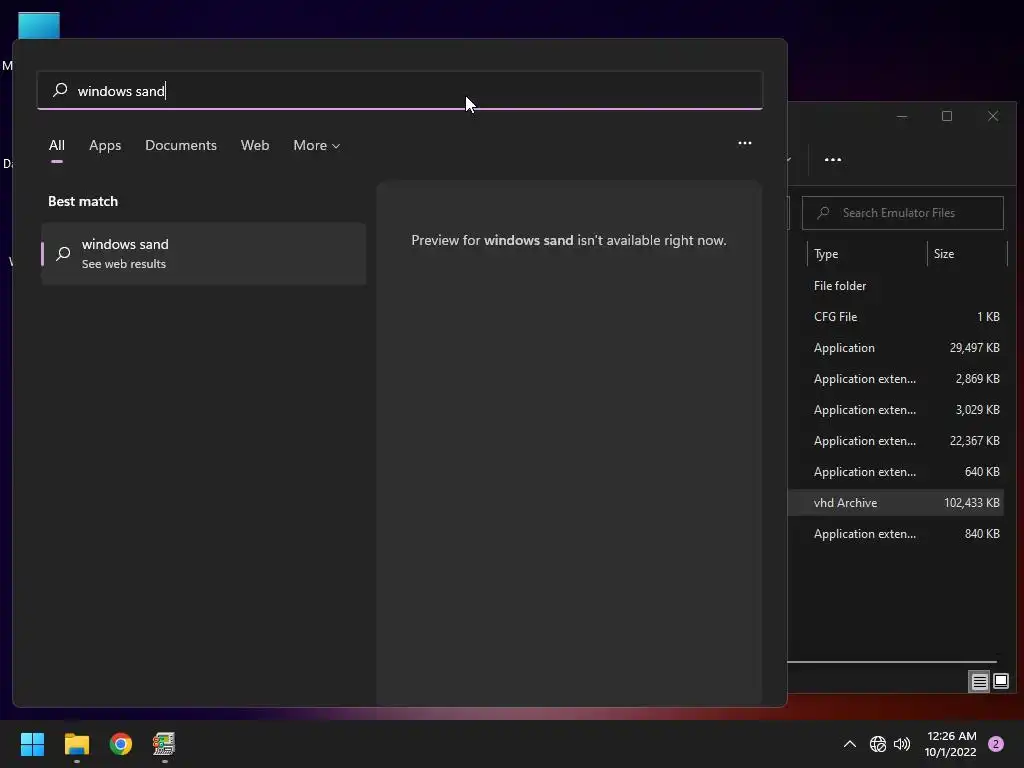Image resolution: width=1024 pixels, height=768 pixels.
Task: Click the Explorer horizontal scrollbar
Action: pos(892,662)
